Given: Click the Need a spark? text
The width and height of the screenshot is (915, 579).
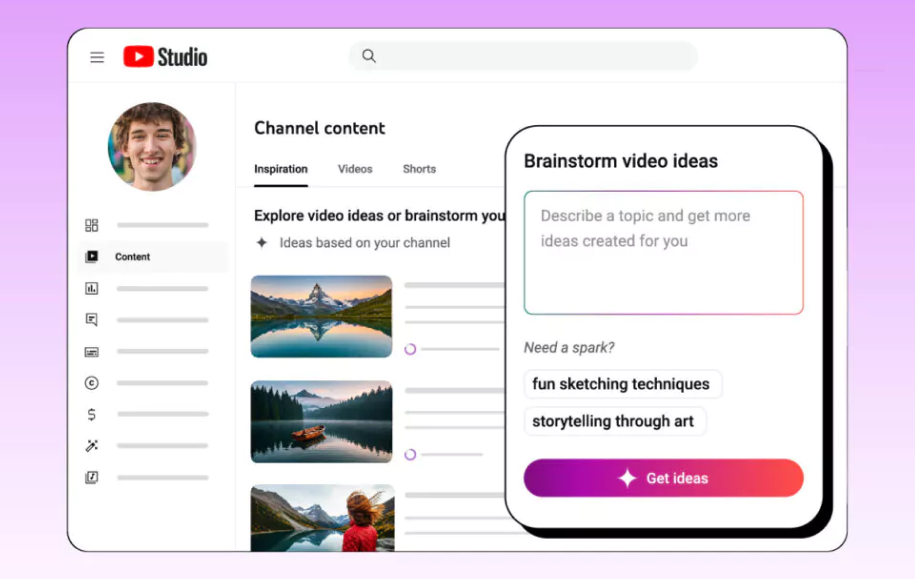Looking at the screenshot, I should click(x=569, y=348).
